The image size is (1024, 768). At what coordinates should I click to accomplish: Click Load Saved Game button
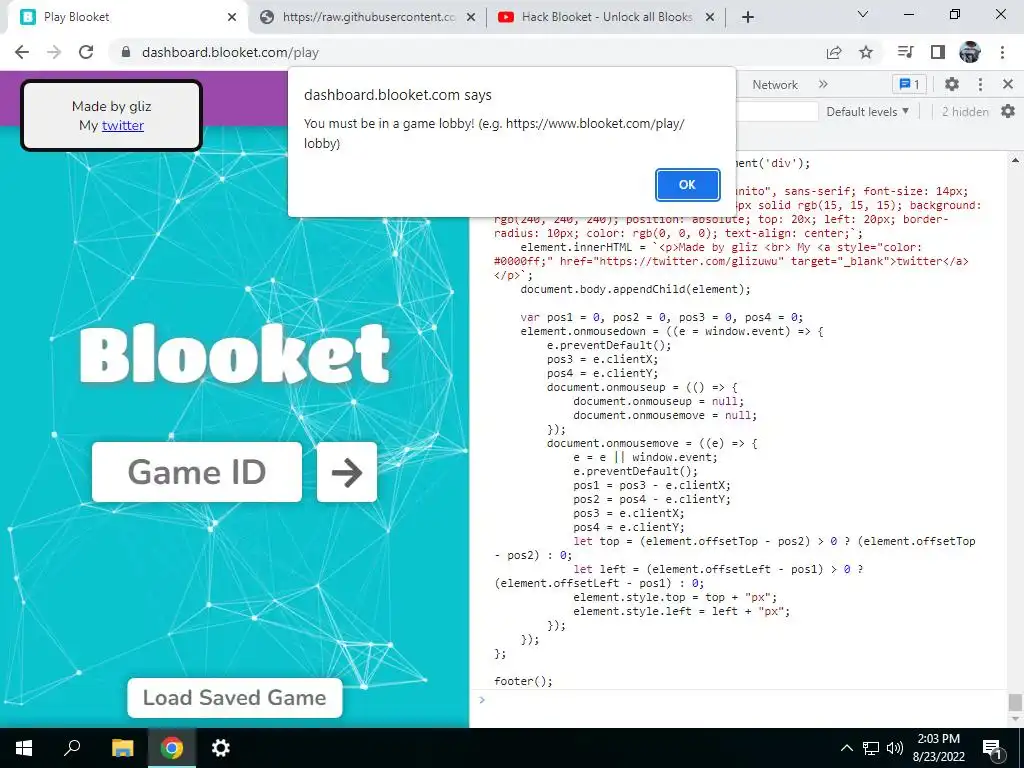tap(234, 697)
